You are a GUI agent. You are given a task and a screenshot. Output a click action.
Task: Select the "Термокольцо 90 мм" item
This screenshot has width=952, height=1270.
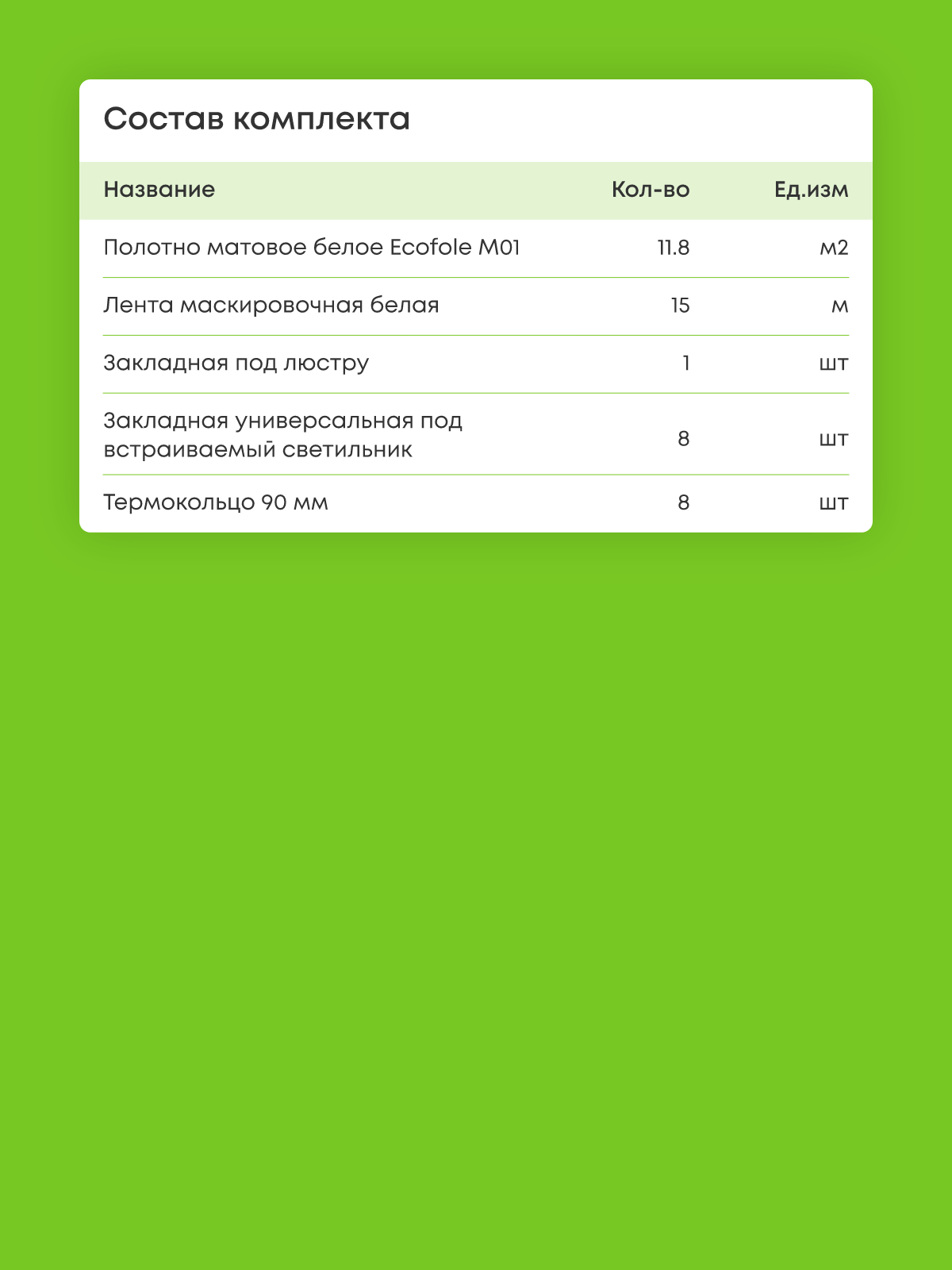pyautogui.click(x=215, y=502)
